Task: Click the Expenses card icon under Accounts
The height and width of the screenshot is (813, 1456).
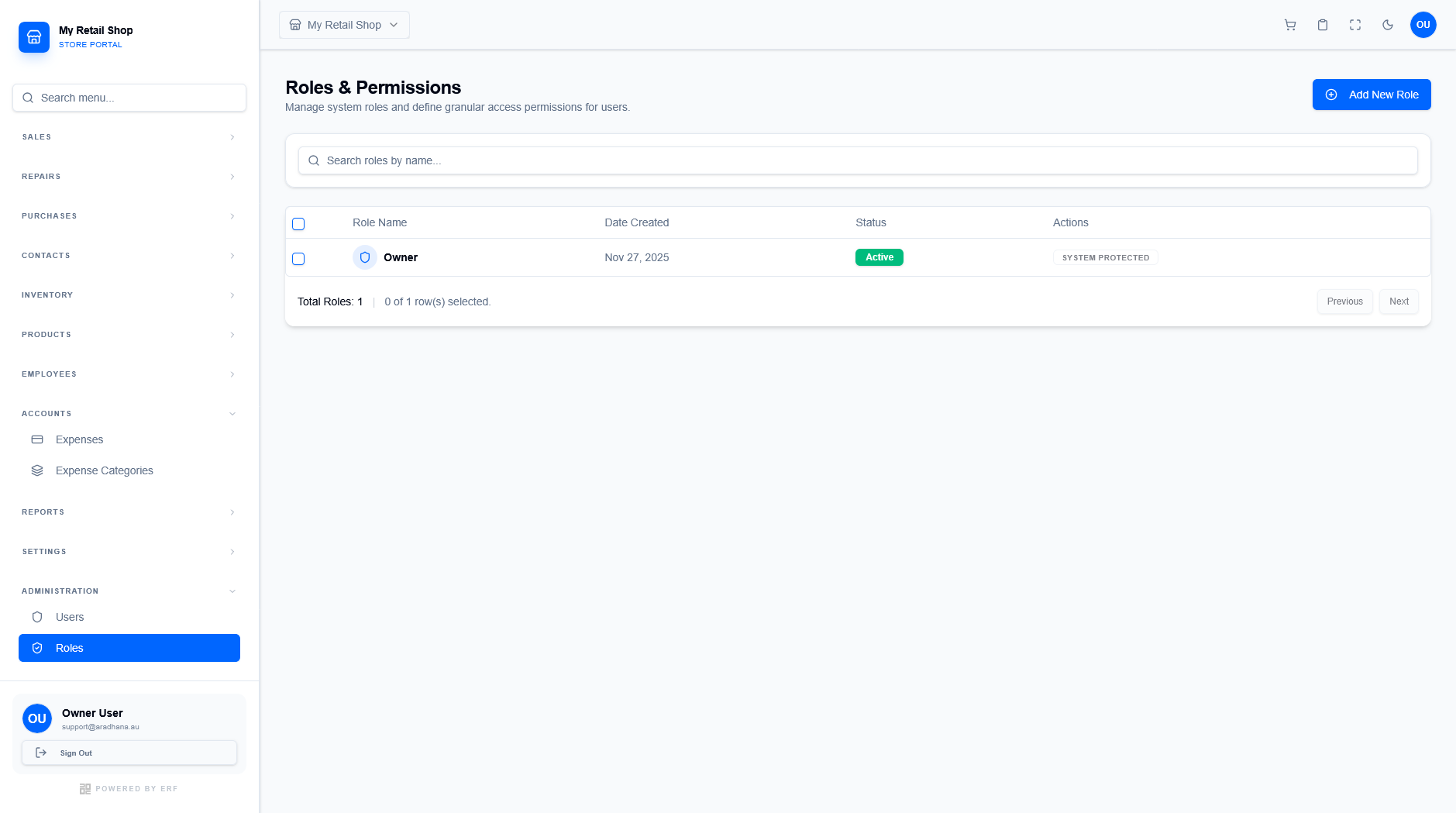Action: 37,439
